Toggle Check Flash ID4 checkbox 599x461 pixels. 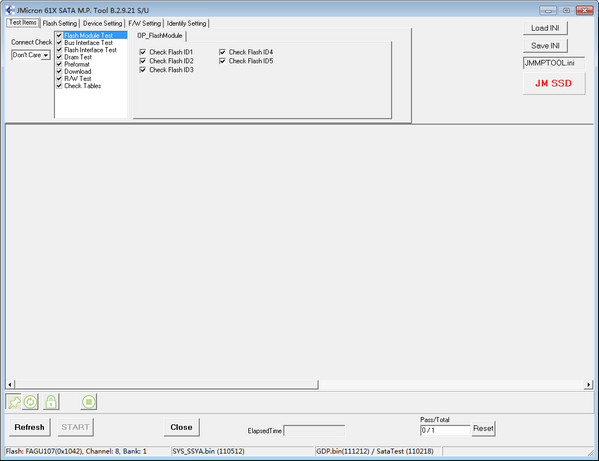coord(222,52)
